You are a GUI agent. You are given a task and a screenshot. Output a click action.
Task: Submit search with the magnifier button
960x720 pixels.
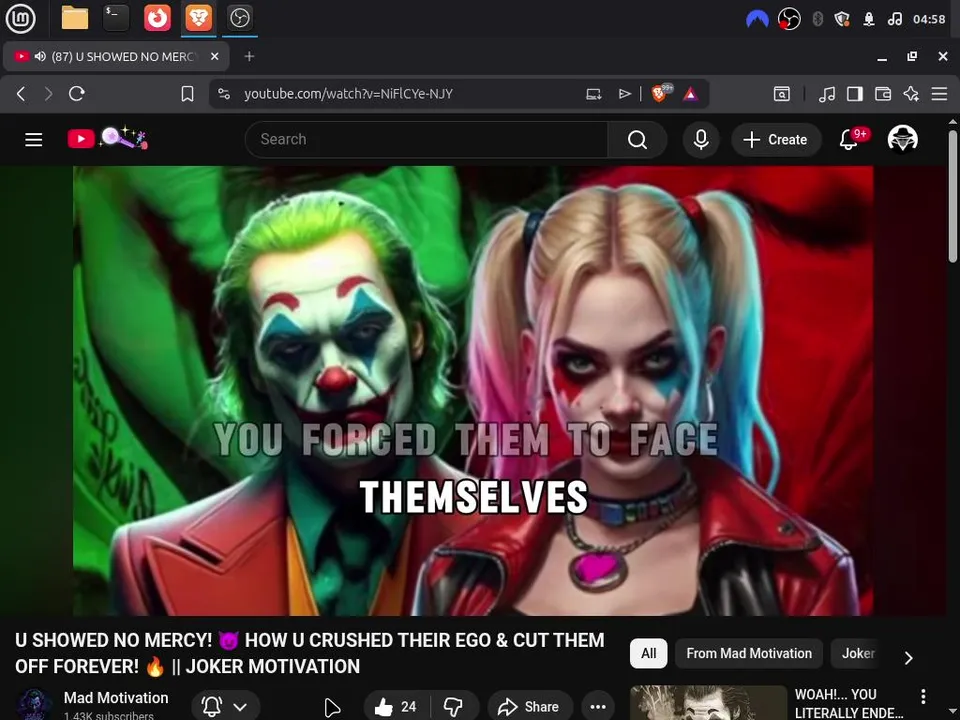point(637,140)
